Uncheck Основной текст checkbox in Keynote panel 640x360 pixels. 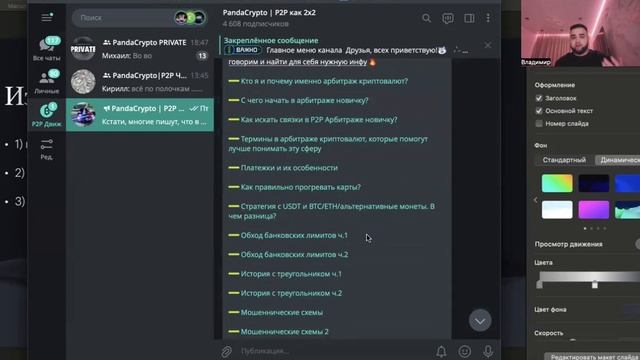point(539,111)
